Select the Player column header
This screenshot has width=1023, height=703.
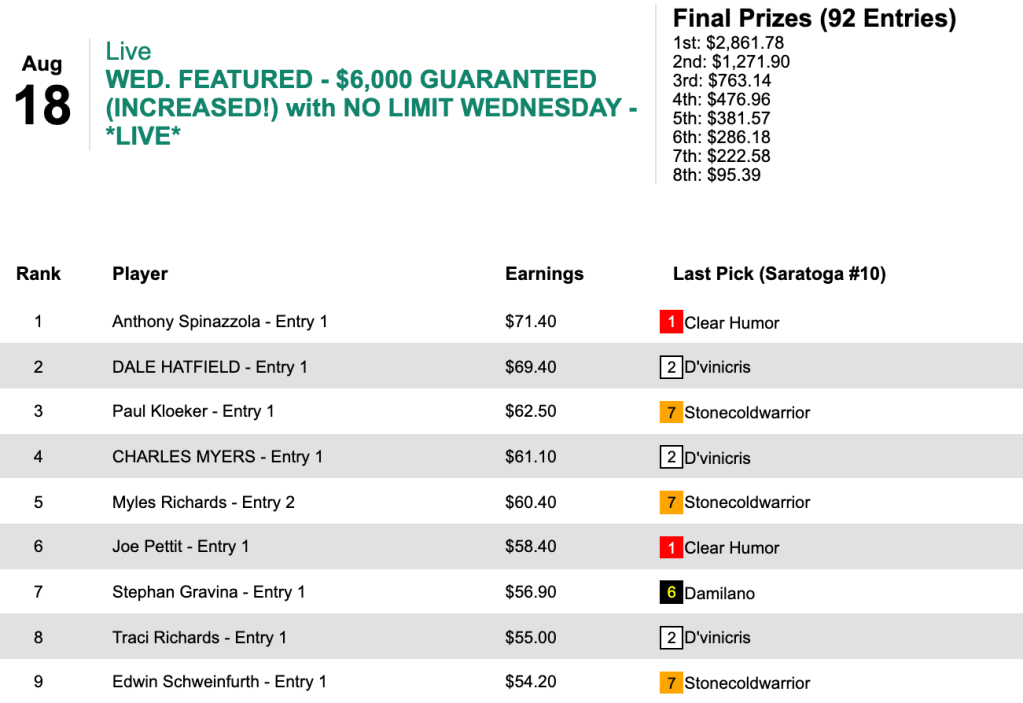click(x=140, y=273)
